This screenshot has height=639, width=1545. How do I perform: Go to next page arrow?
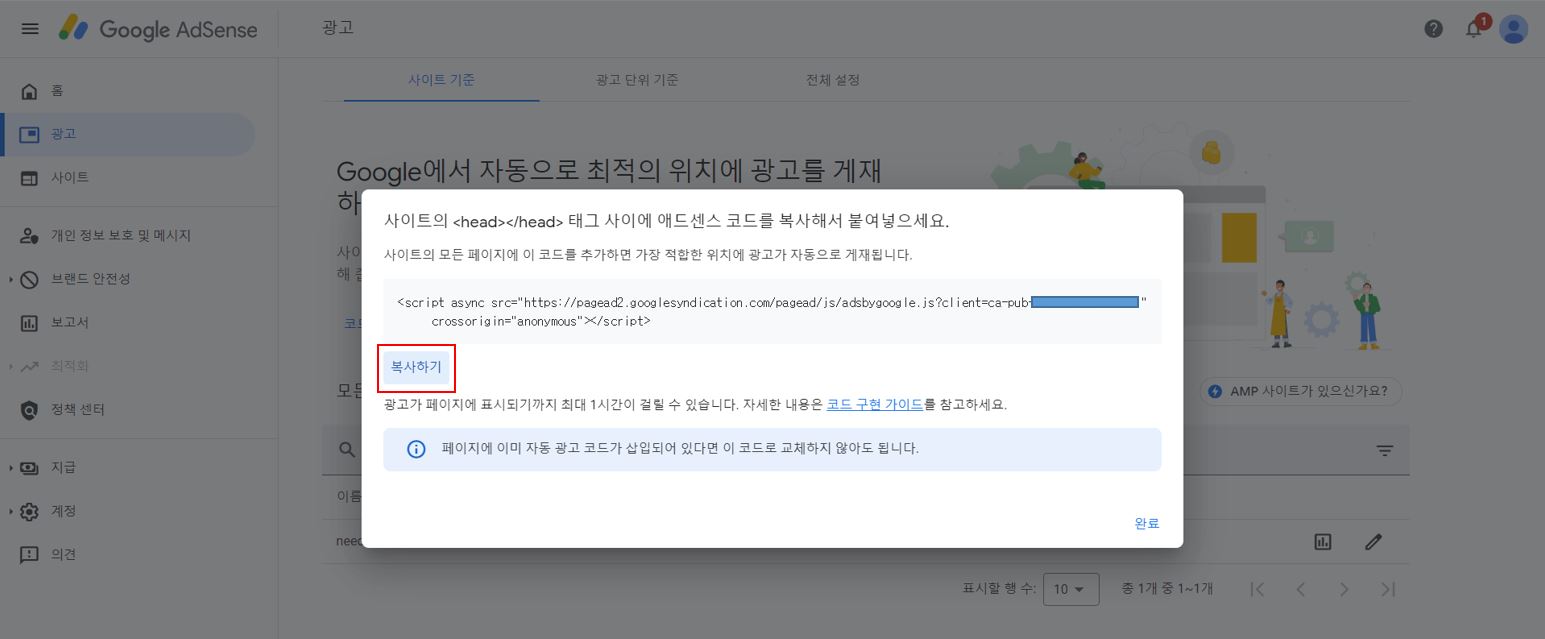click(1345, 589)
